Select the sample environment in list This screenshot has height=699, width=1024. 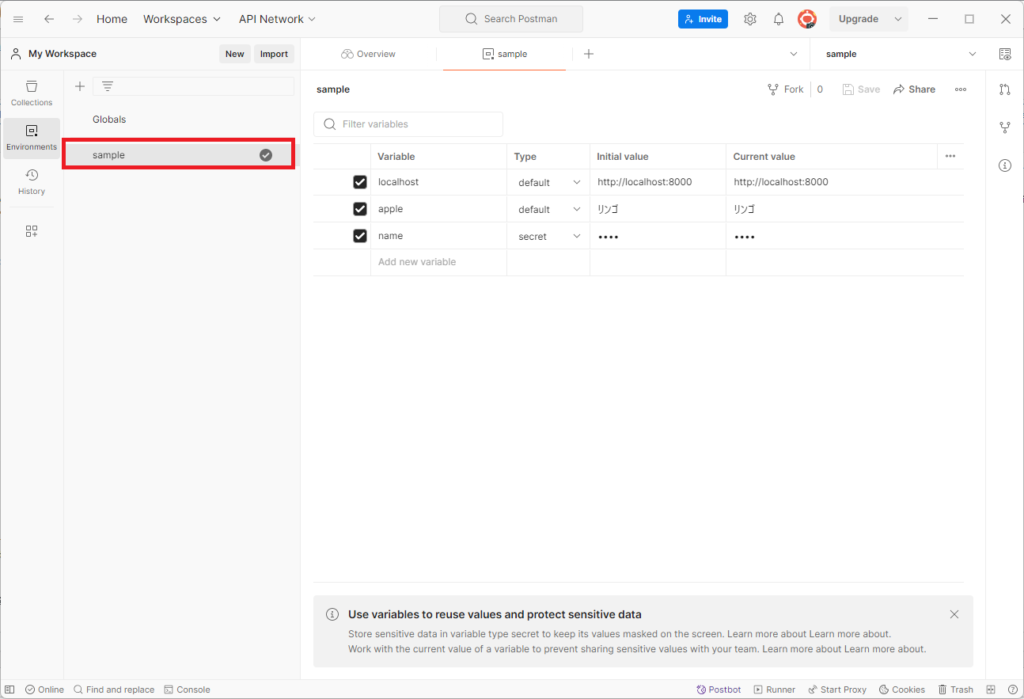point(178,155)
